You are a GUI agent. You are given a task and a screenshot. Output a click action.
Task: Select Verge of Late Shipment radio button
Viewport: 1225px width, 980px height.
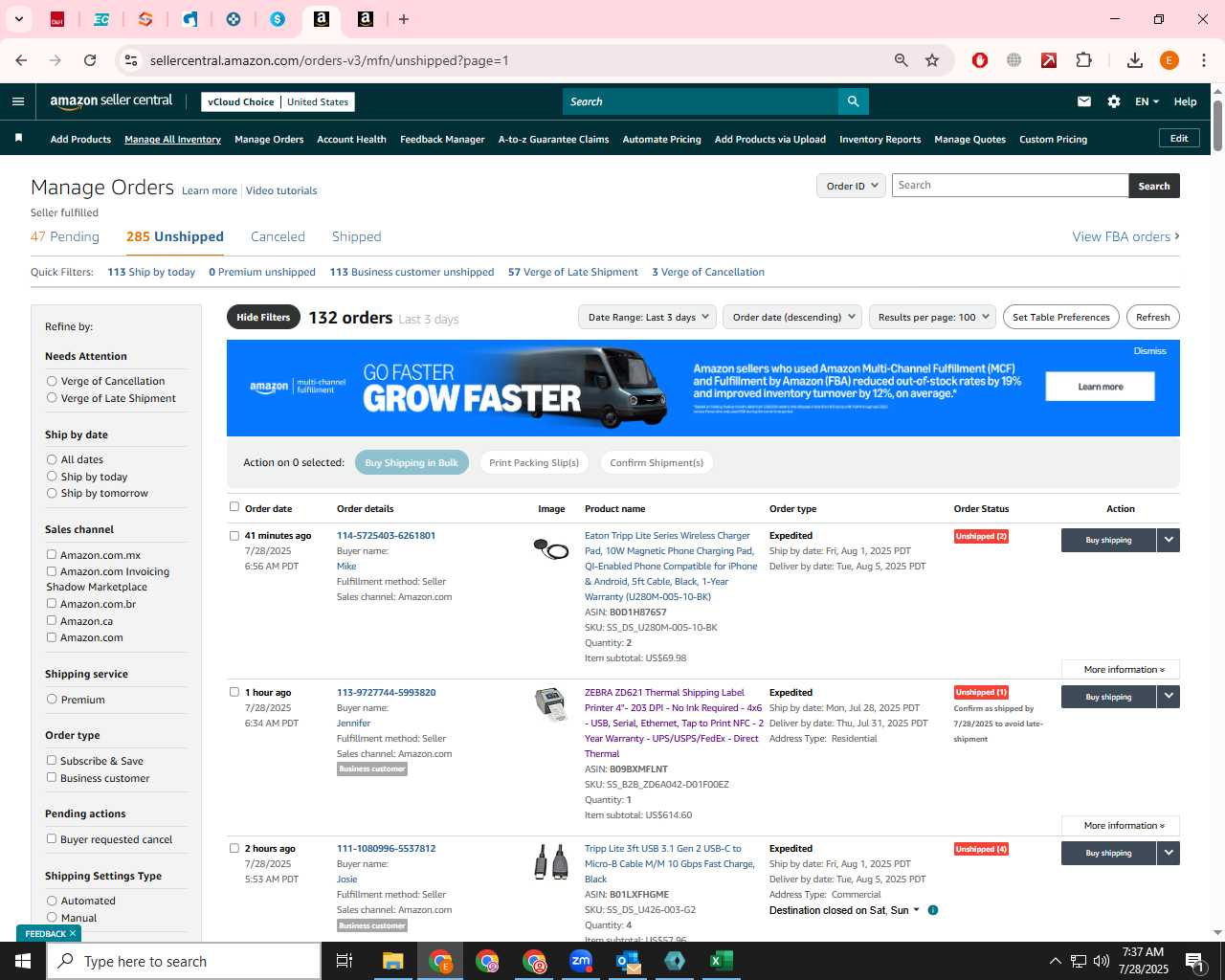click(x=52, y=397)
